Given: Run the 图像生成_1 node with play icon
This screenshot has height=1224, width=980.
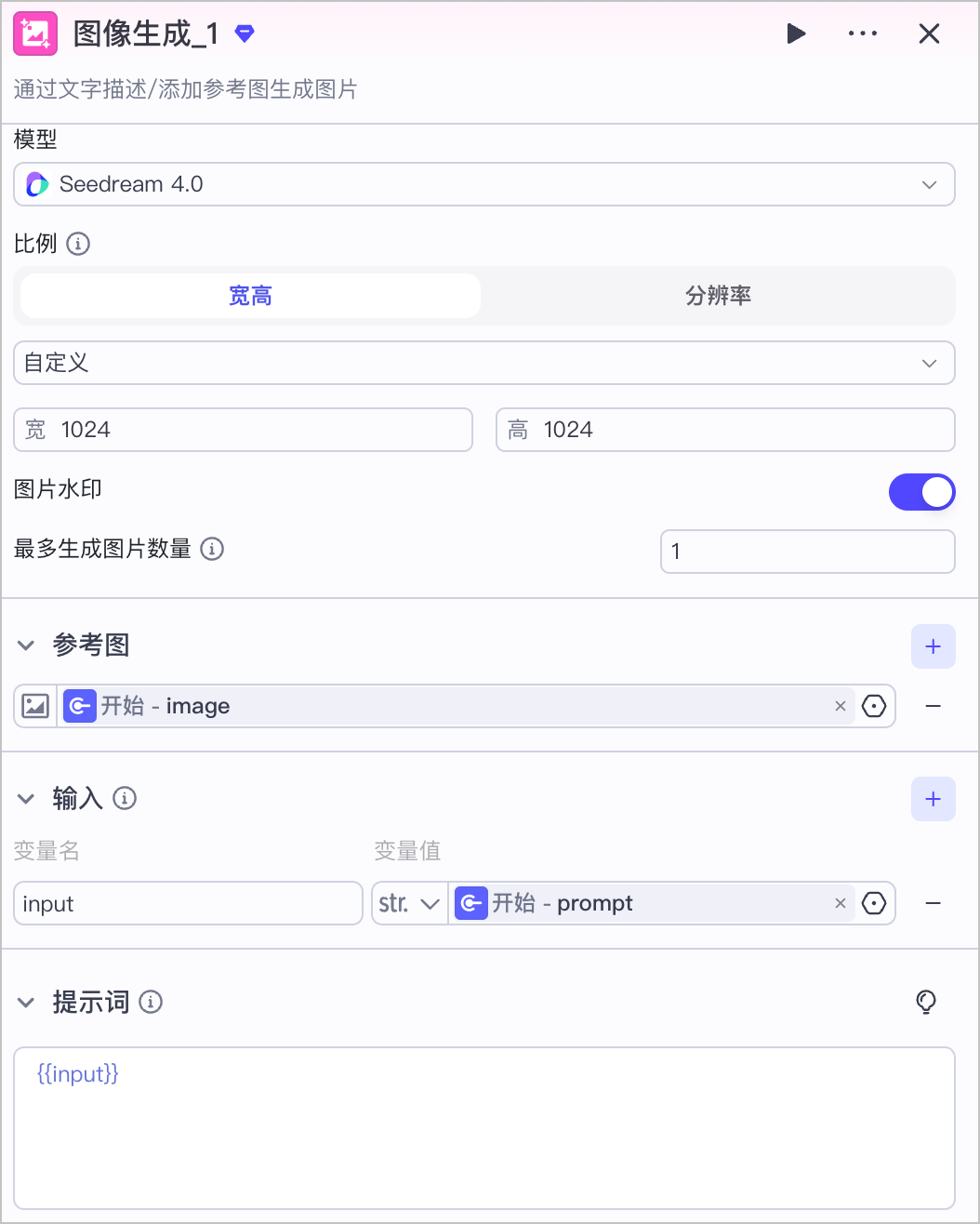Looking at the screenshot, I should (x=796, y=34).
